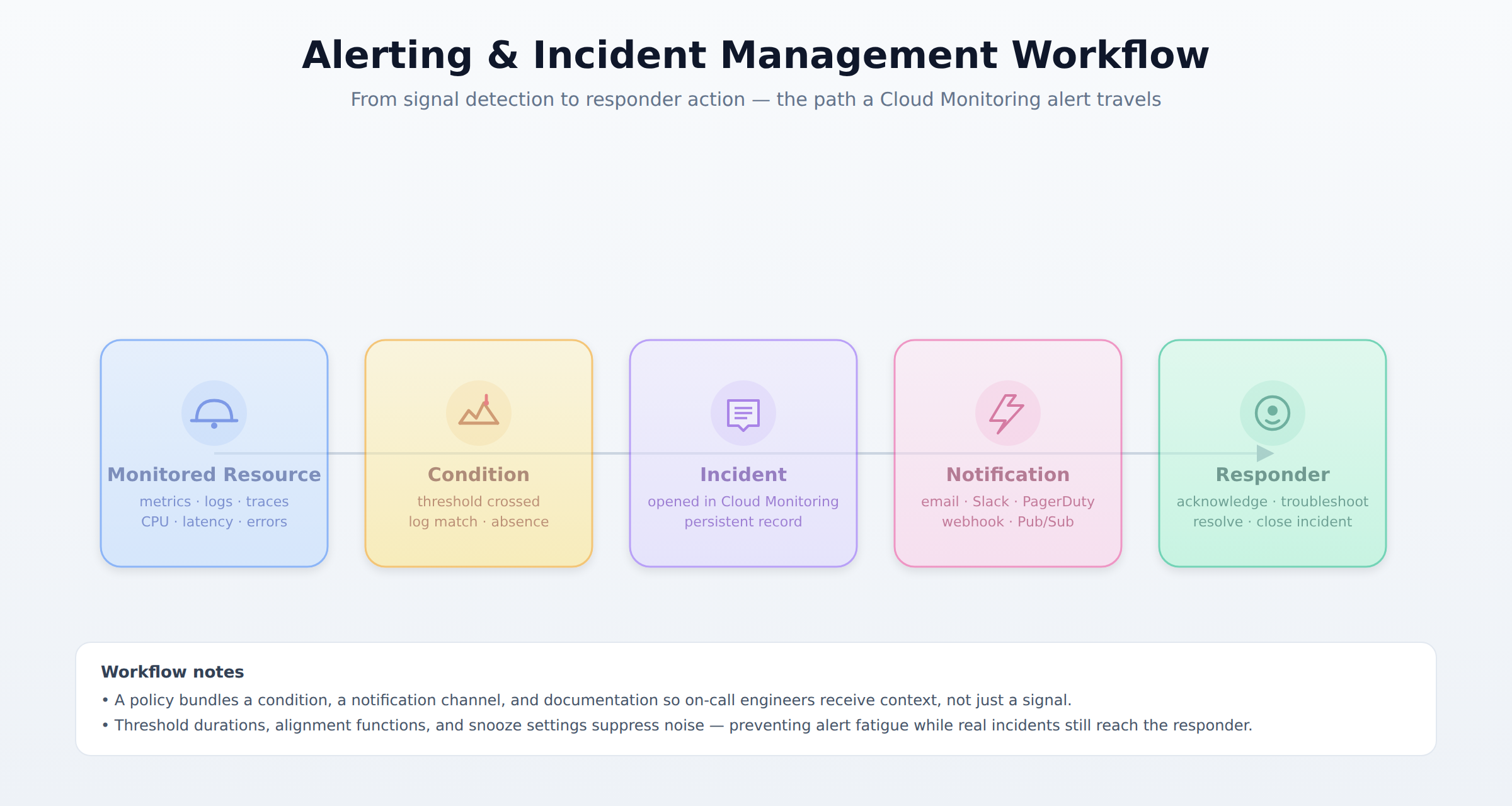Viewport: 1512px width, 806px height.
Task: Click 'threshold crossed' text in Condition card
Action: tap(479, 502)
